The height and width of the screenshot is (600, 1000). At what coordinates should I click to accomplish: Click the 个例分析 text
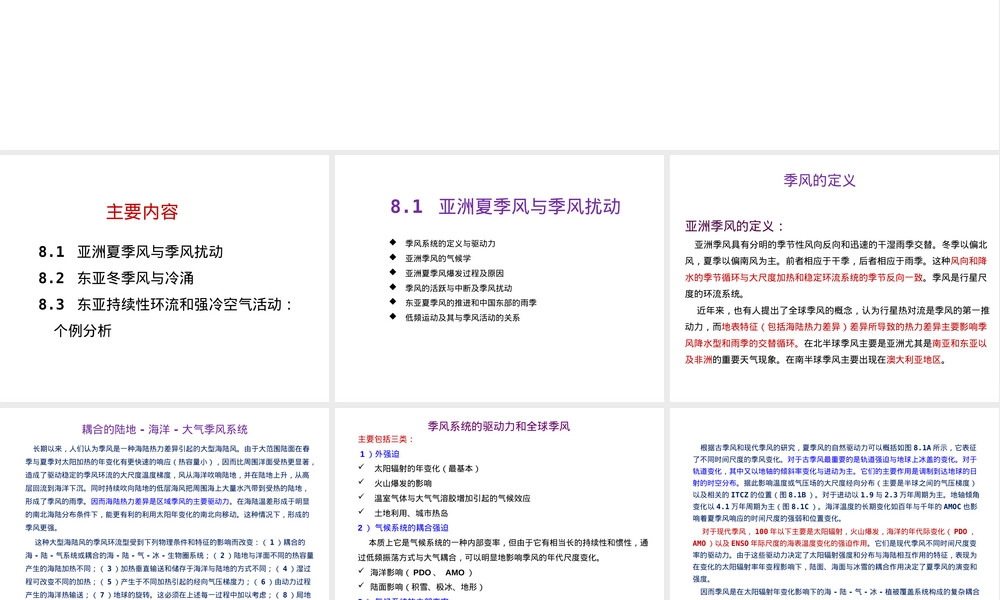coord(83,331)
